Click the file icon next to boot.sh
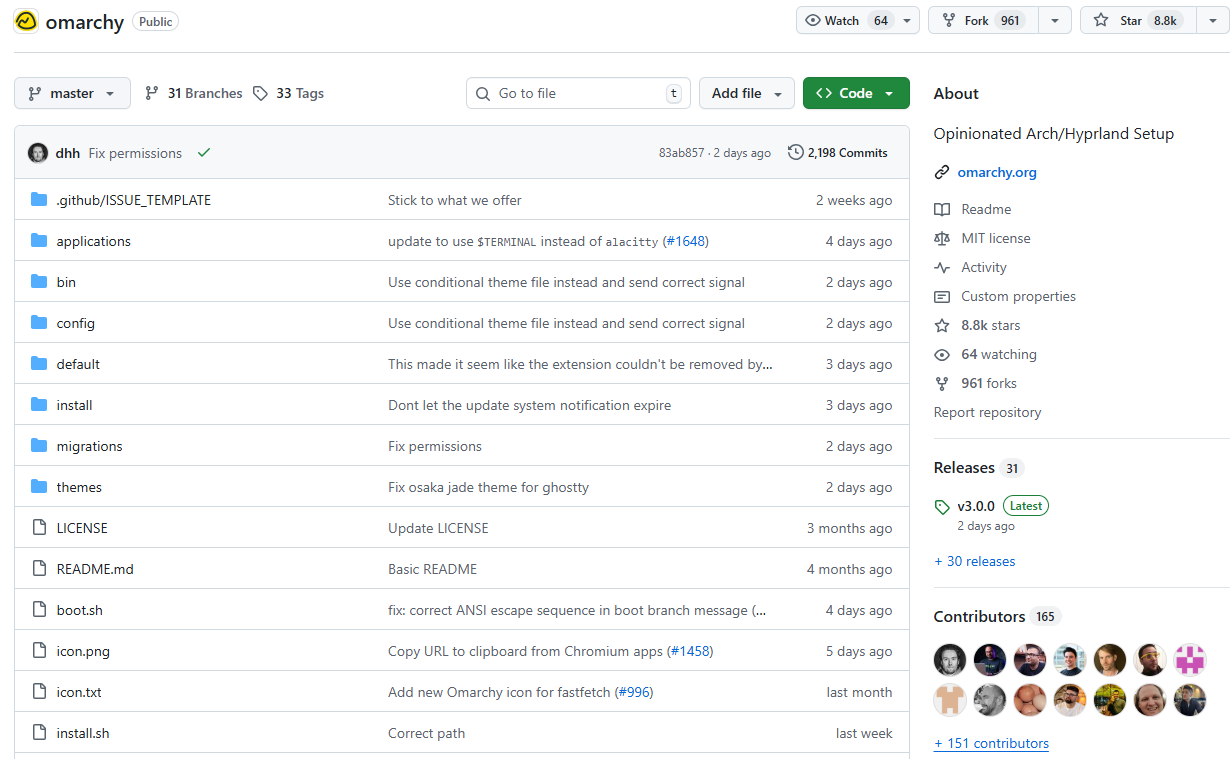Viewport: 1231px width, 759px height. tap(39, 610)
